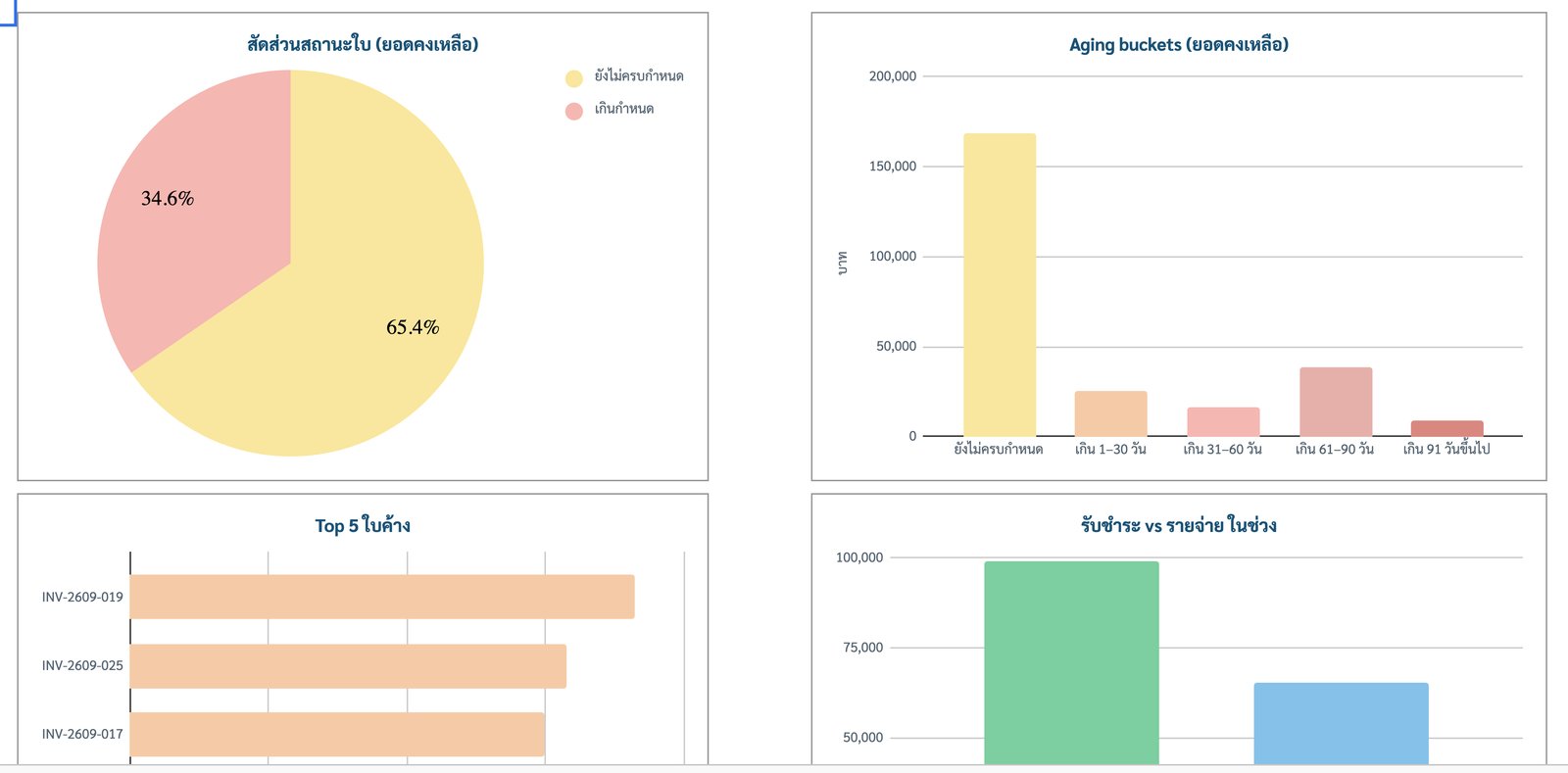Click the yellow legend dot for ยังไม่ครบกำหนด

574,78
